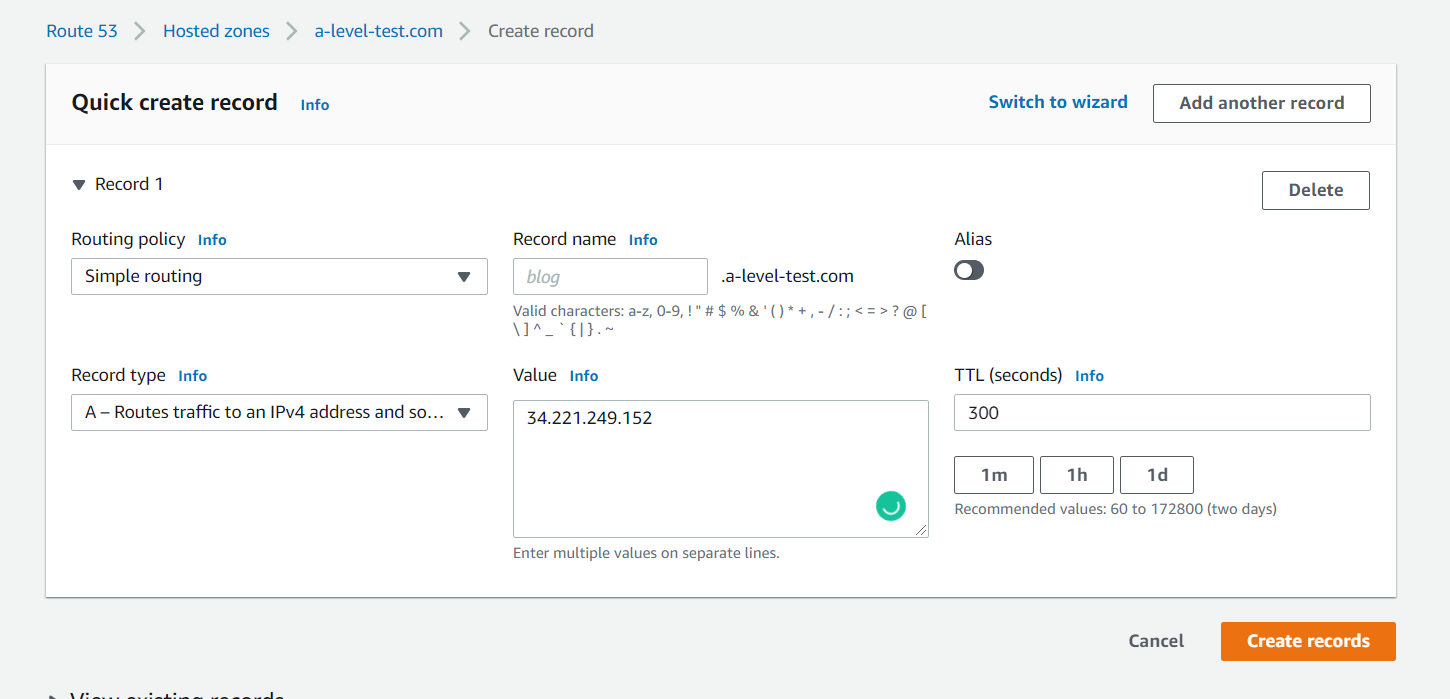Open Info link next to Quick create record
The height and width of the screenshot is (699, 1450).
[314, 105]
